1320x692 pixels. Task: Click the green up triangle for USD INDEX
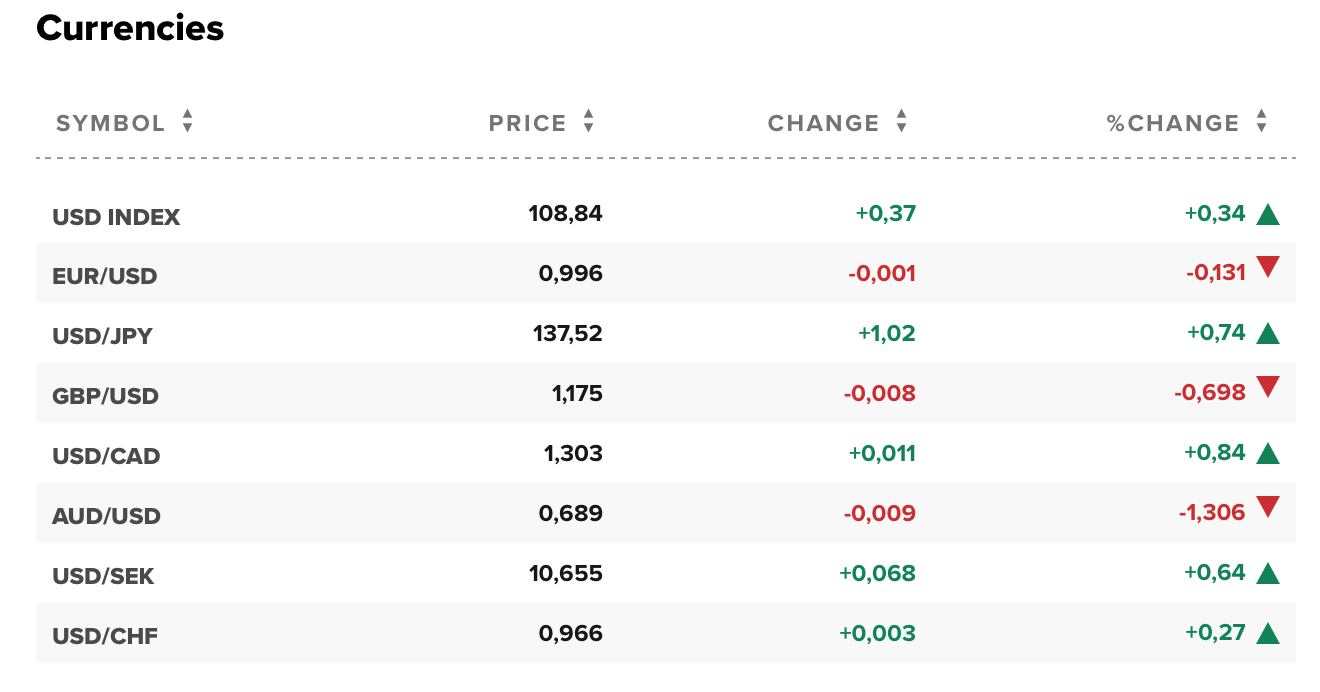point(1268,213)
